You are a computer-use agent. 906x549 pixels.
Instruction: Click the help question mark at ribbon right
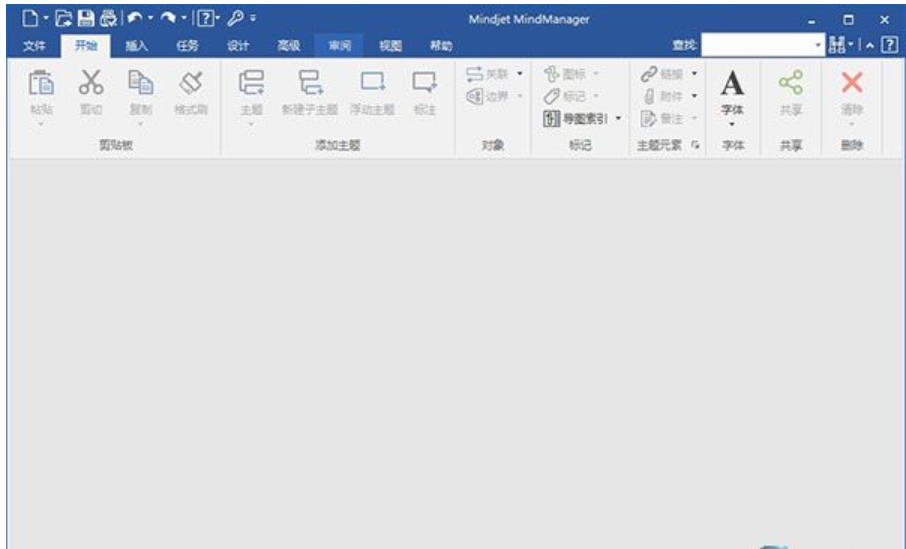click(x=890, y=44)
